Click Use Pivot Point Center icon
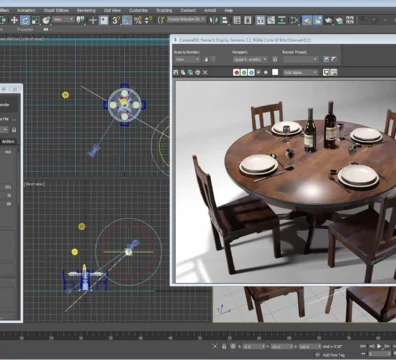The image size is (396, 360). [80, 20]
